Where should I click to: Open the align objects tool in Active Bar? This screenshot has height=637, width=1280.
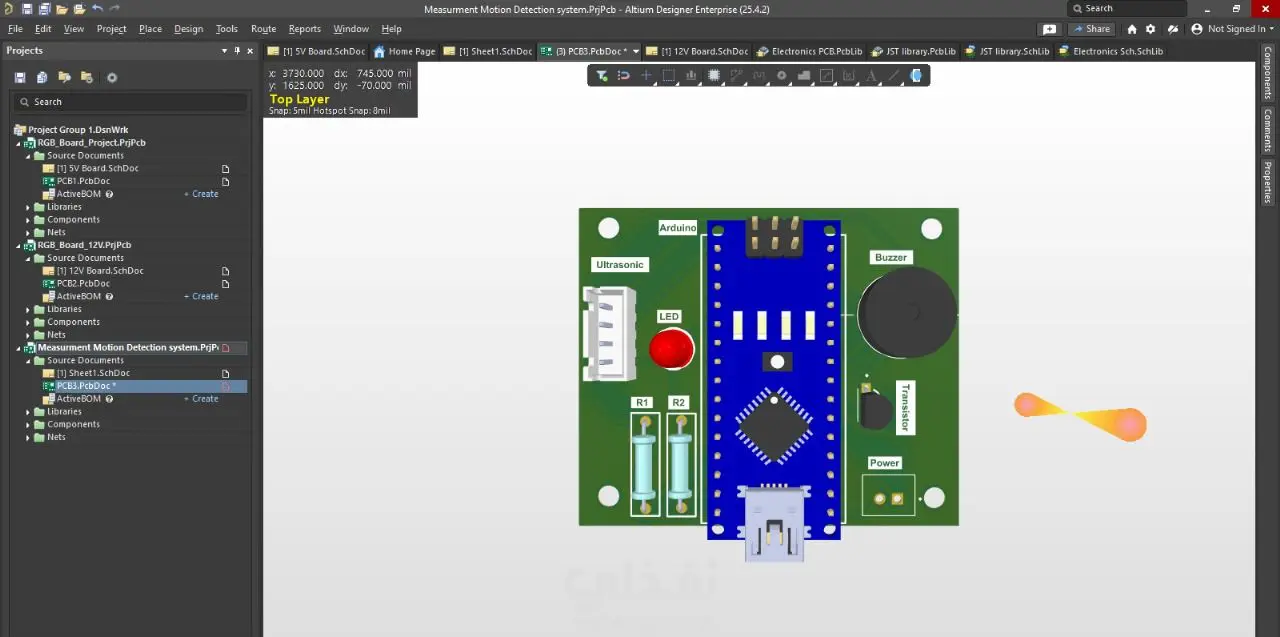point(691,75)
